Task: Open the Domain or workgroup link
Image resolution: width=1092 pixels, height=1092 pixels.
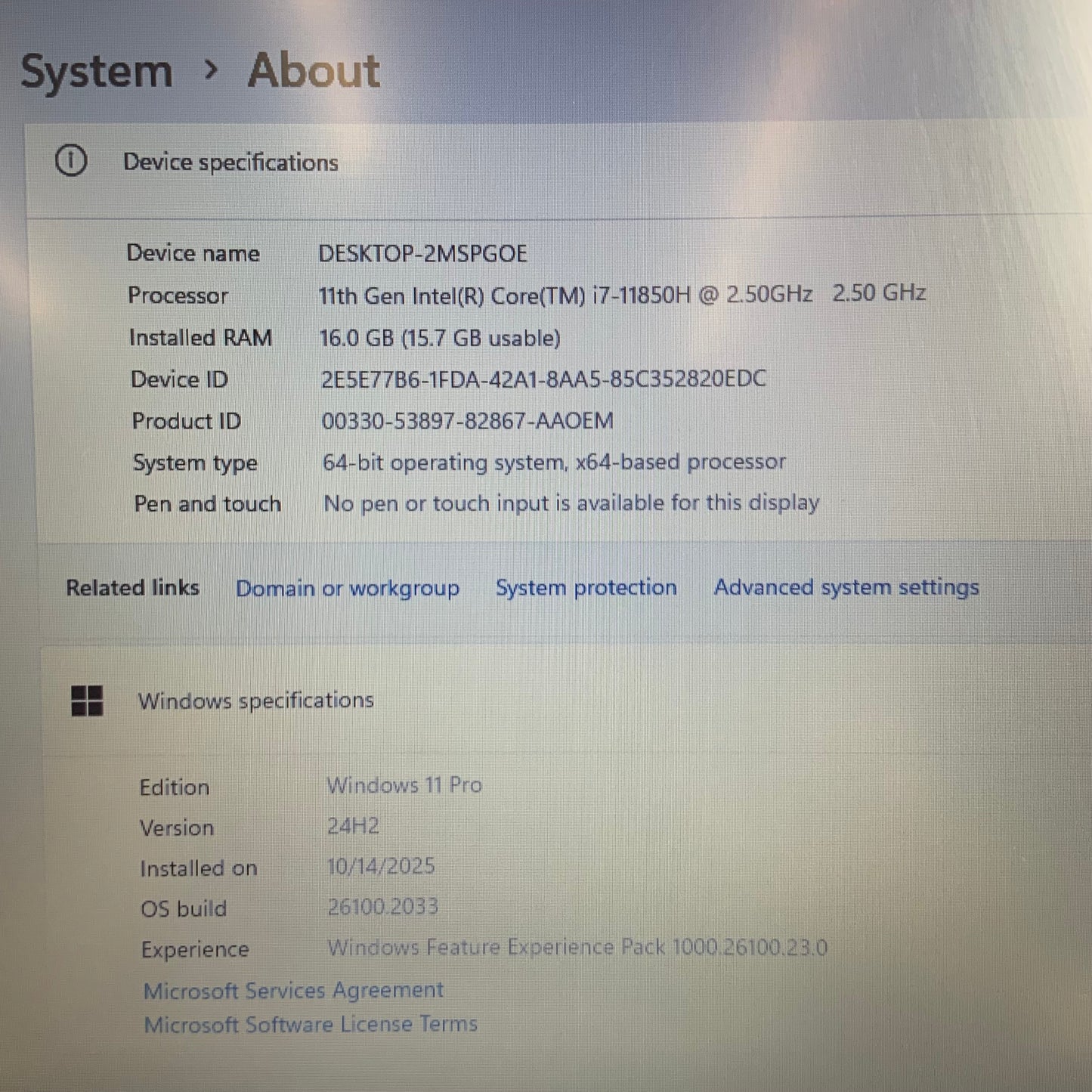Action: (348, 588)
